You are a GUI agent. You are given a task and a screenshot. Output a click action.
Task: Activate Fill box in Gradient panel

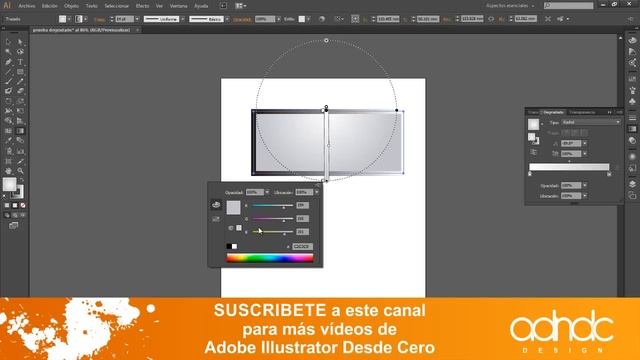point(531,137)
